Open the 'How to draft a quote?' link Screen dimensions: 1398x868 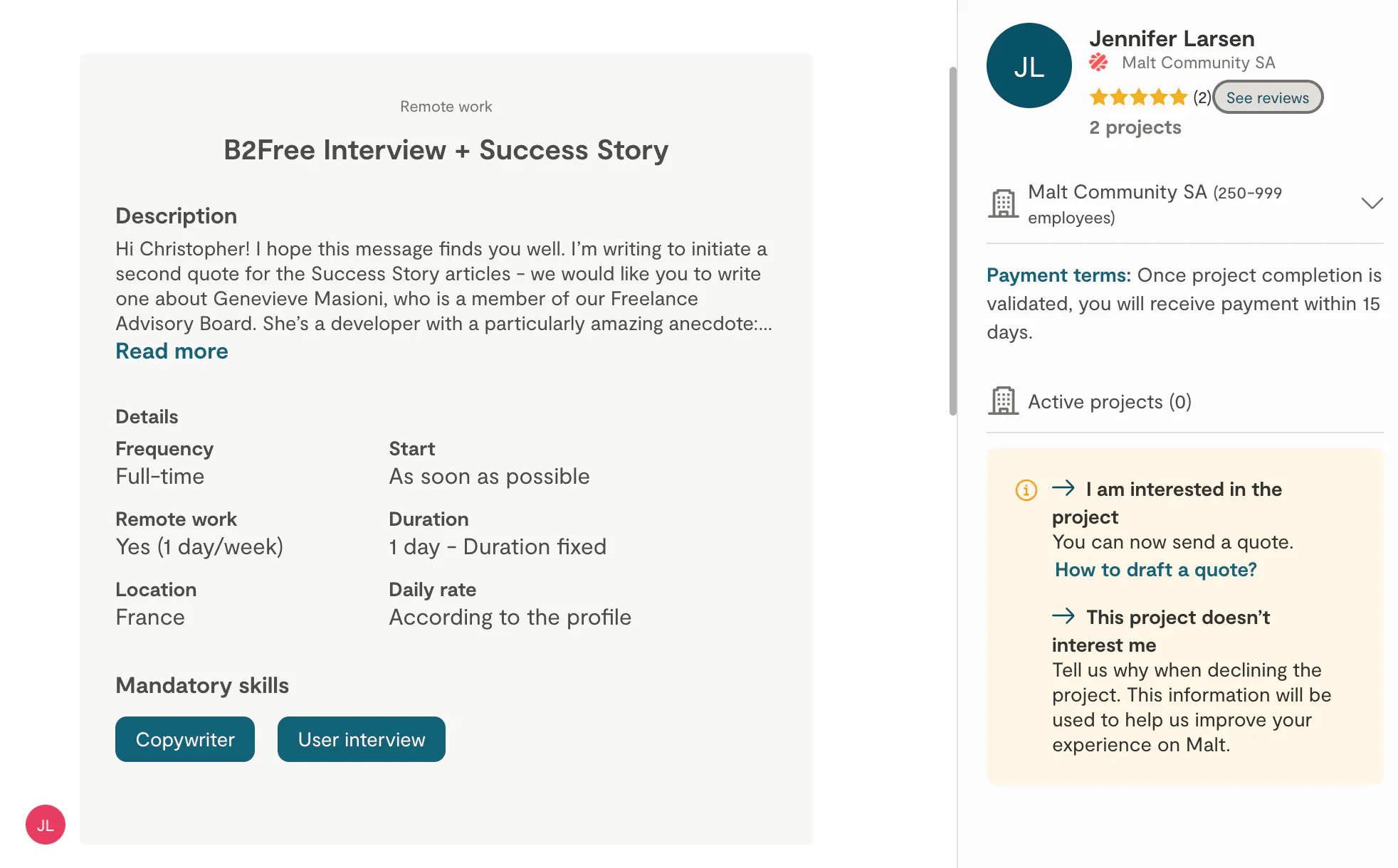pos(1155,569)
